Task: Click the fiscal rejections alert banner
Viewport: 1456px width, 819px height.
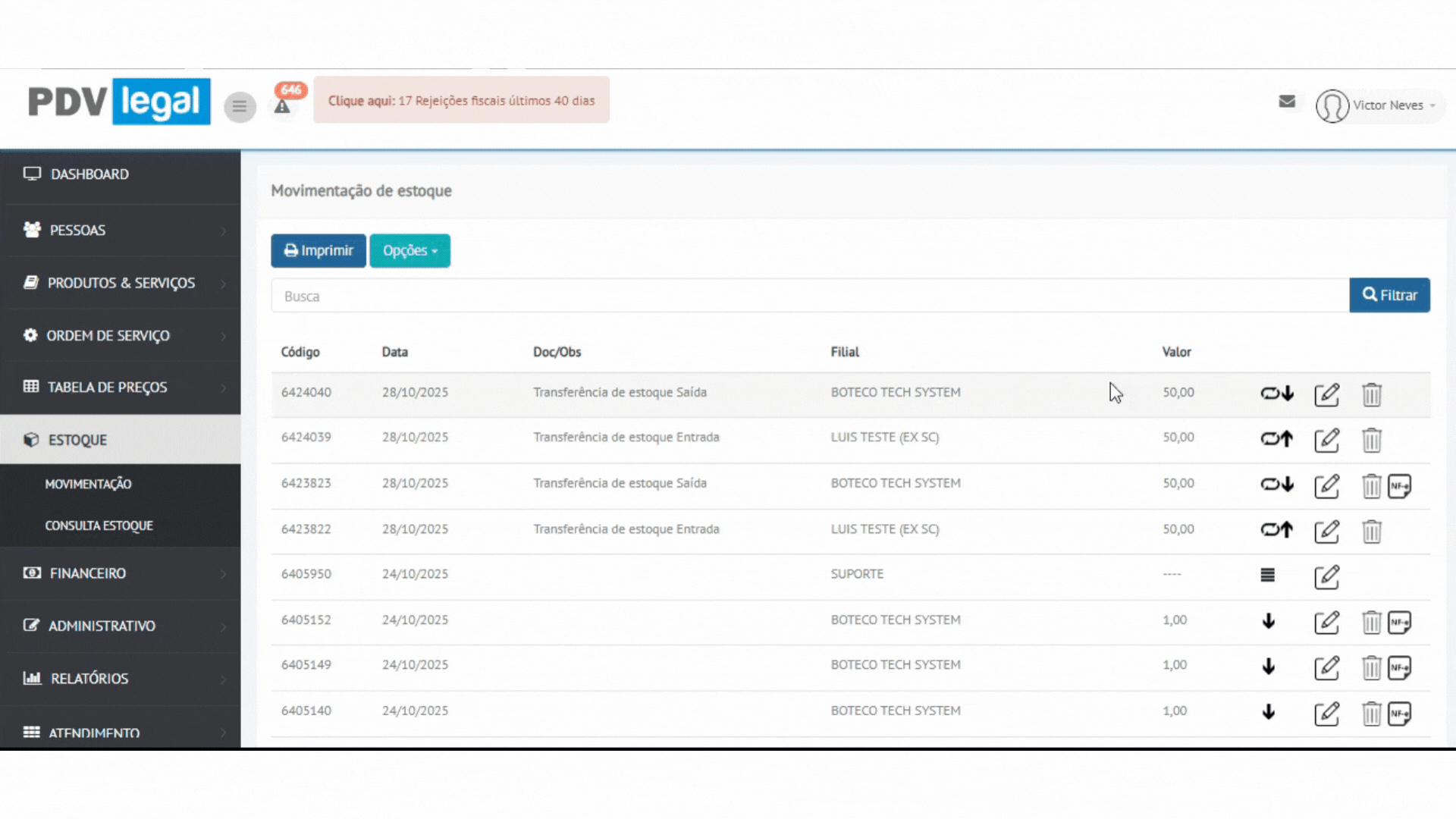Action: [x=461, y=101]
